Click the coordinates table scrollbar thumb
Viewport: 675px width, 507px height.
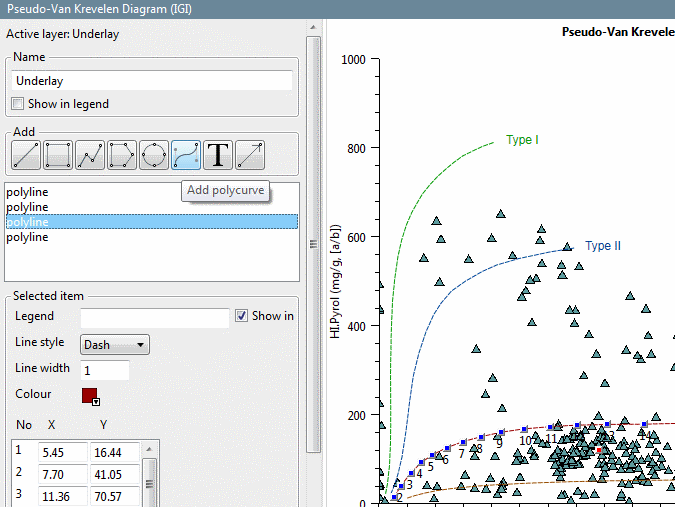(149, 484)
